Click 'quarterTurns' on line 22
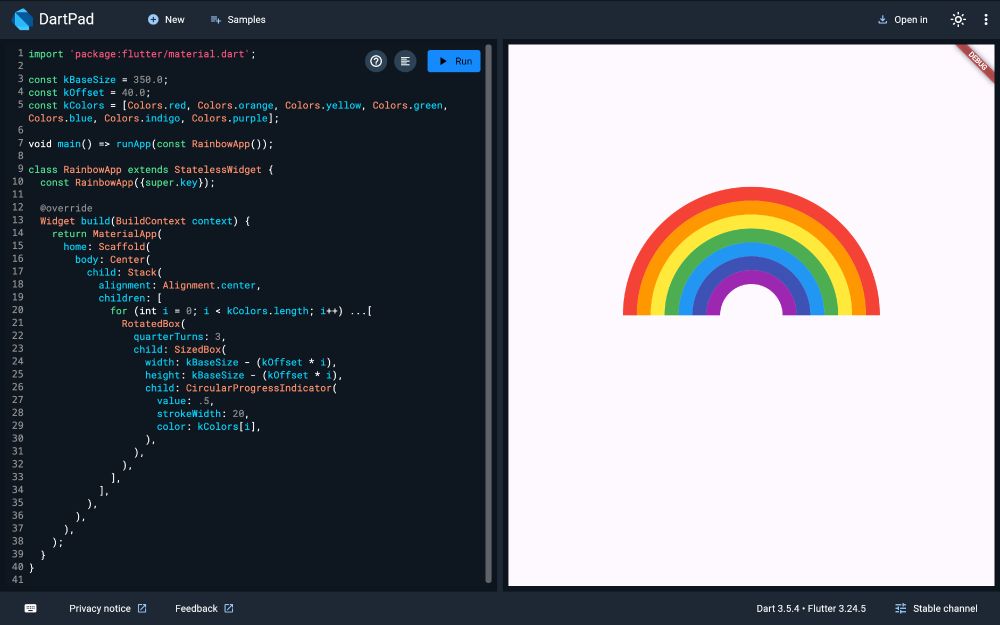Screen dimensions: 1000x625 168,337
